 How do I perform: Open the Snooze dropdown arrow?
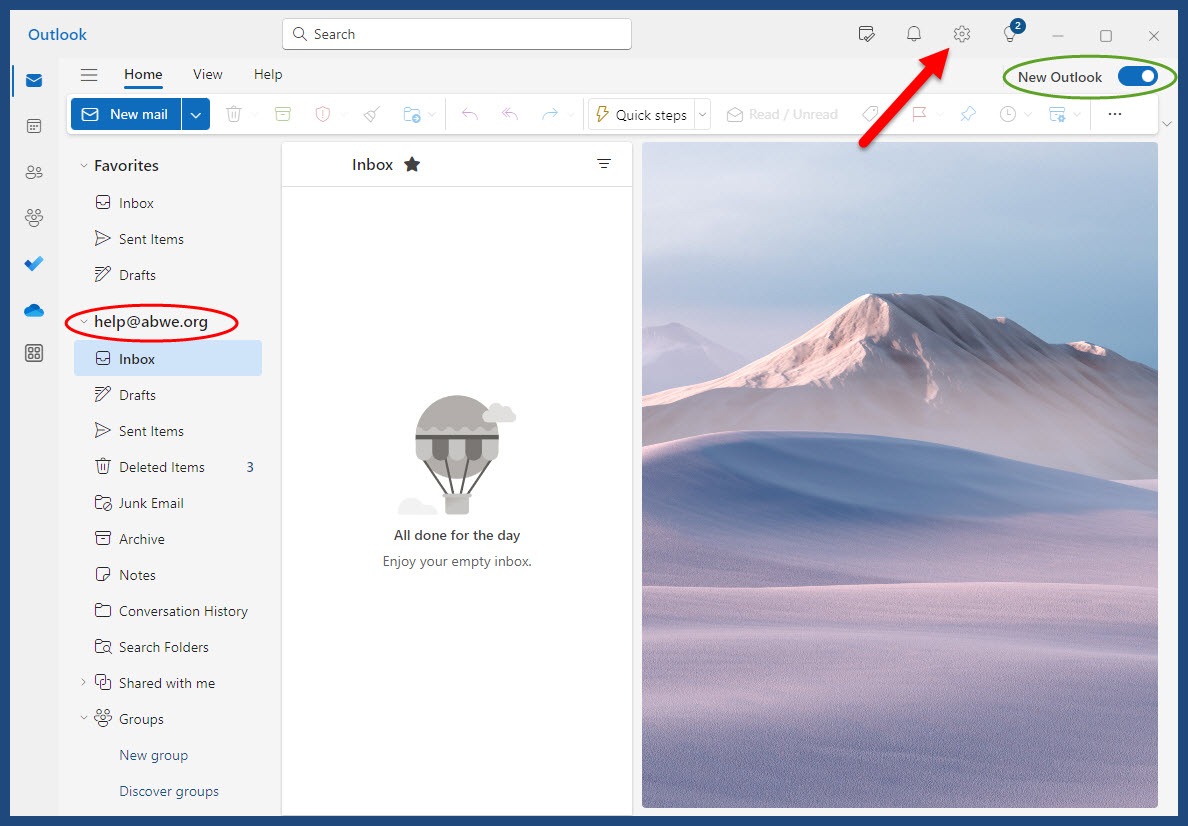[1028, 115]
